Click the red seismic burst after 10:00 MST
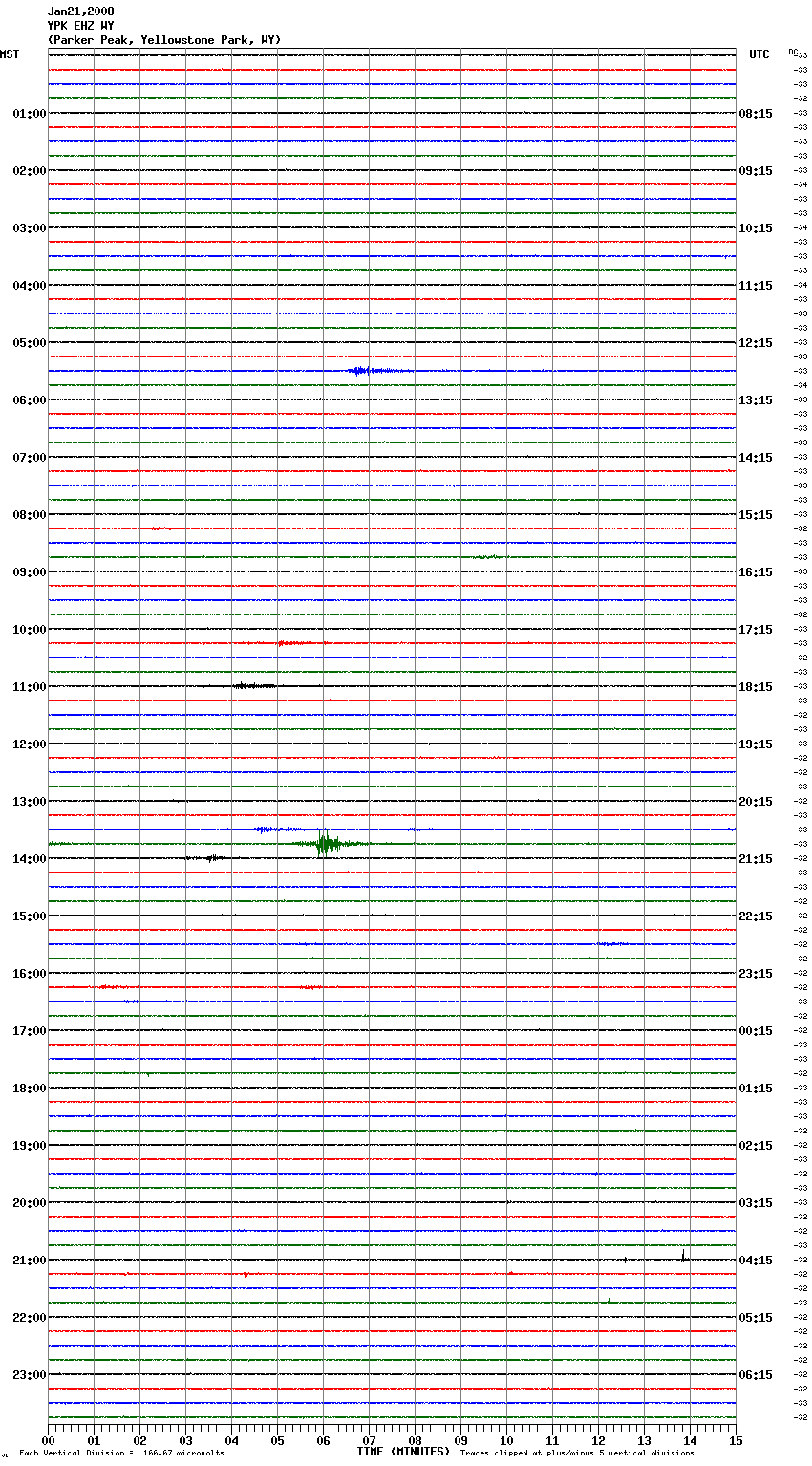The height and width of the screenshot is (1466, 812). 294,643
